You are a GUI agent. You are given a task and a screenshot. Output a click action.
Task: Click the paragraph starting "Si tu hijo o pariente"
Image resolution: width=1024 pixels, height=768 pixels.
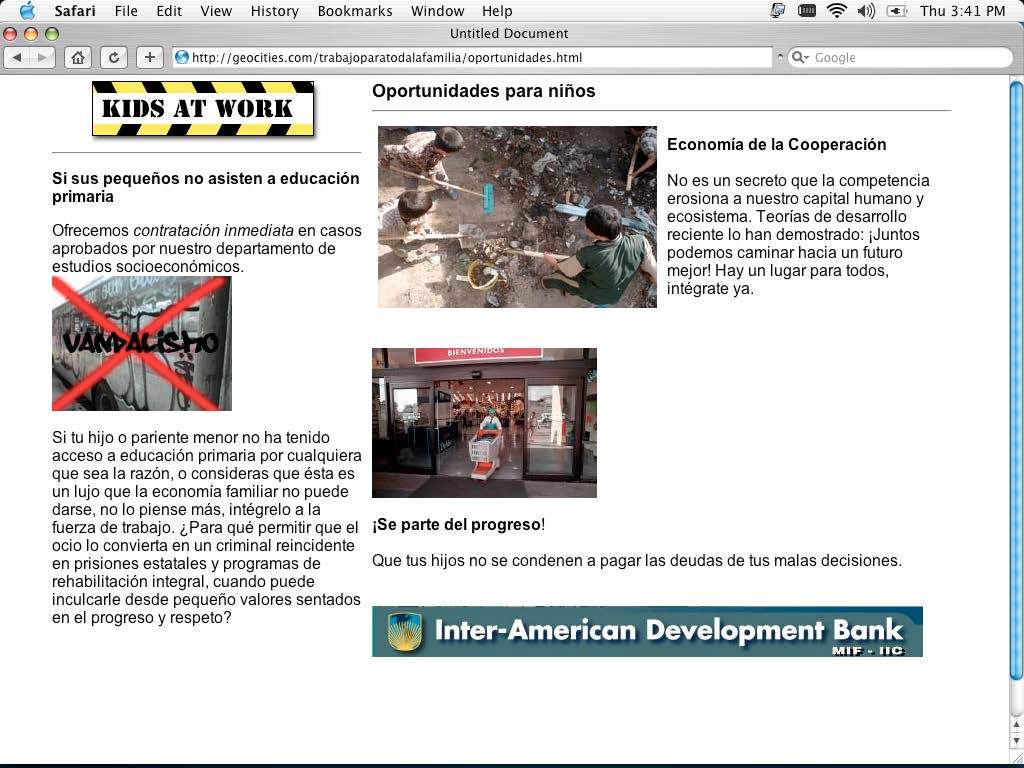pyautogui.click(x=206, y=528)
